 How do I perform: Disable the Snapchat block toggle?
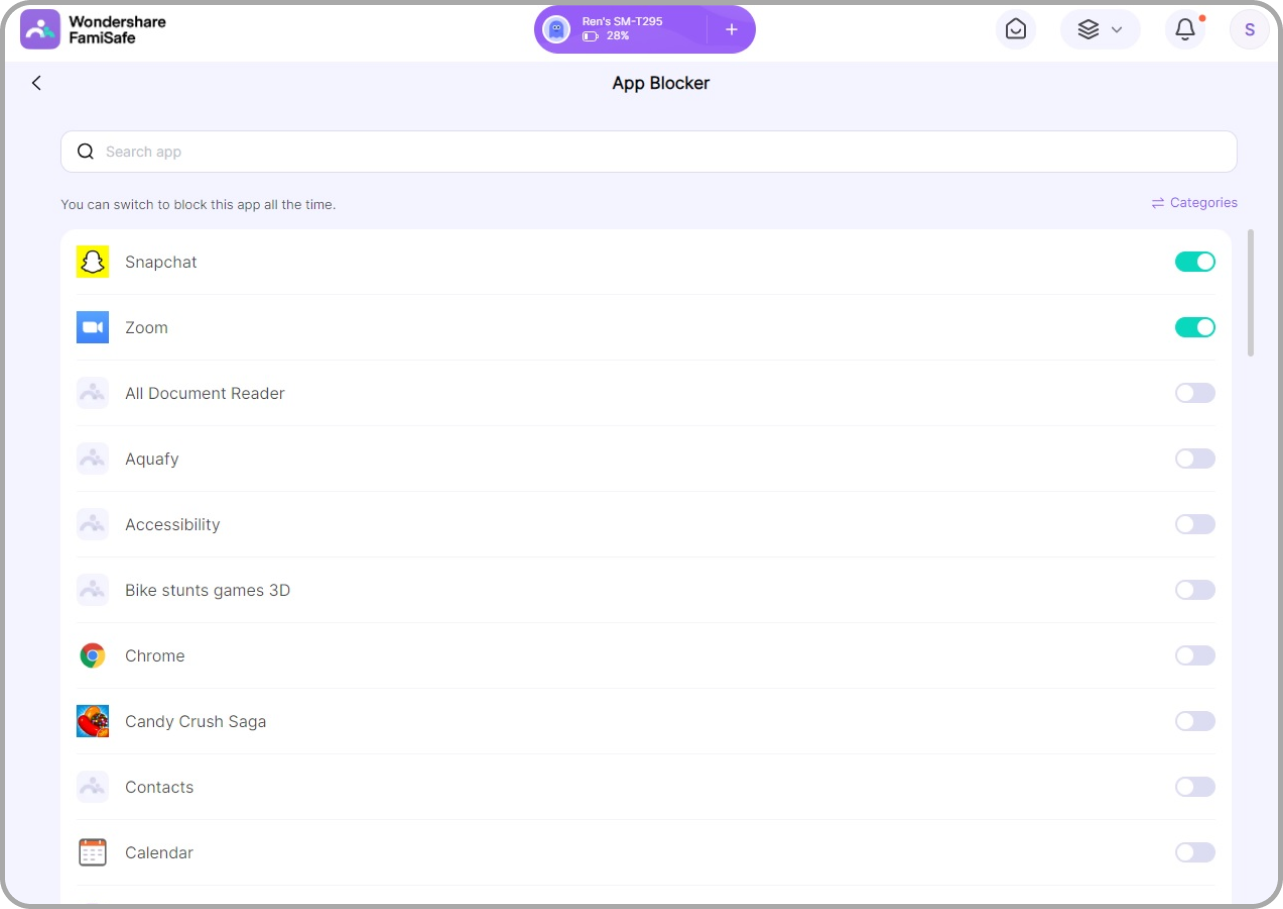pos(1195,262)
